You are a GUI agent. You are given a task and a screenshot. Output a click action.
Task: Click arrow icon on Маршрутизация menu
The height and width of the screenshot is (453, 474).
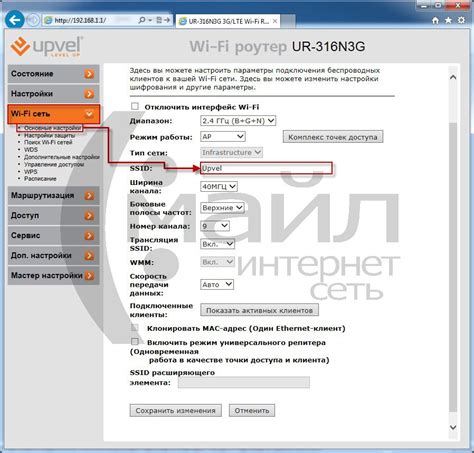pyautogui.click(x=89, y=195)
